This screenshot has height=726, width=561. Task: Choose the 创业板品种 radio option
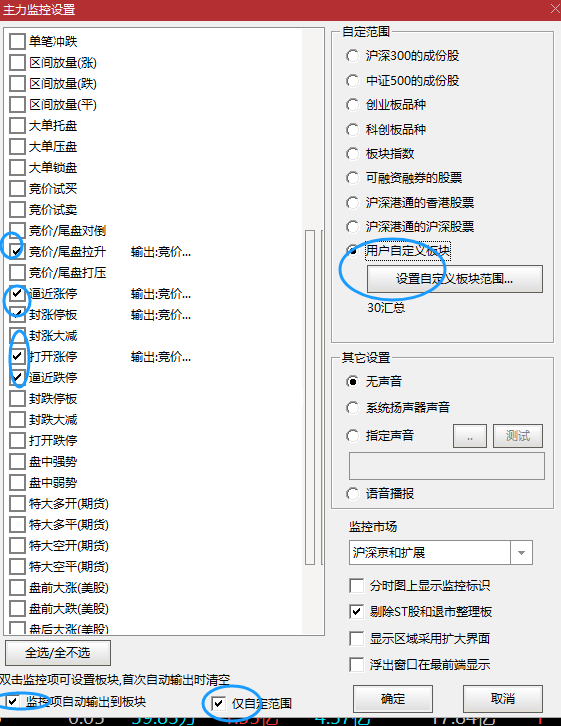(352, 105)
